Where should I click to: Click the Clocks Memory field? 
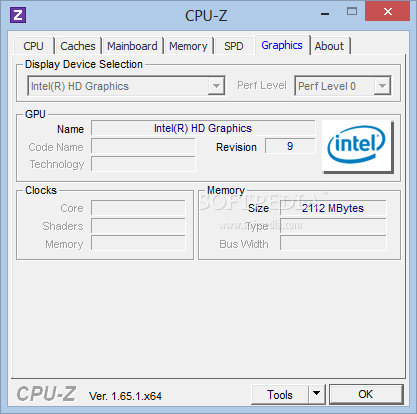pos(138,243)
